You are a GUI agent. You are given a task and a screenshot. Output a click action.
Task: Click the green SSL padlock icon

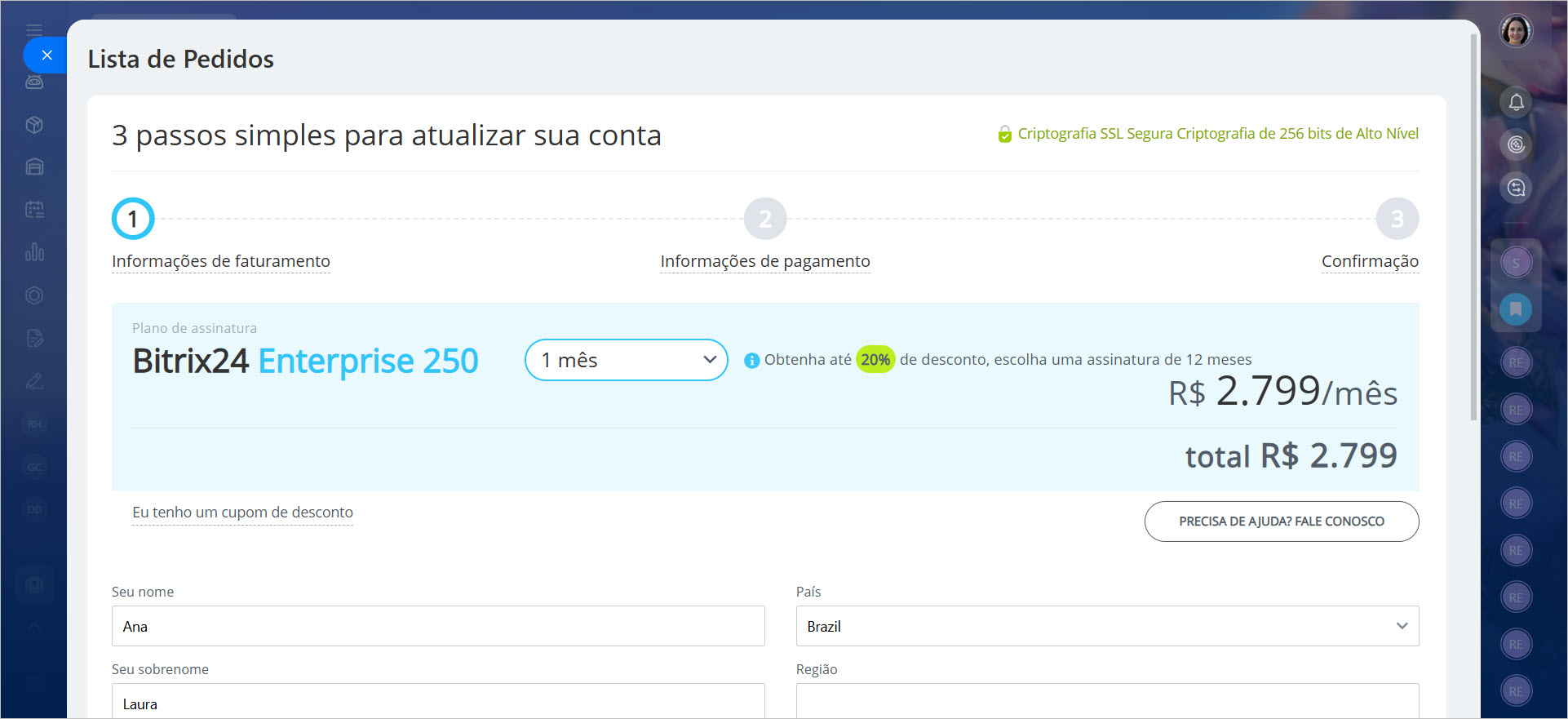coord(1005,134)
